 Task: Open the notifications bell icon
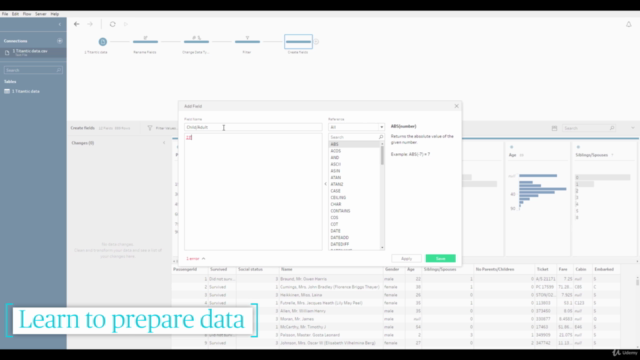pyautogui.click(x=629, y=24)
